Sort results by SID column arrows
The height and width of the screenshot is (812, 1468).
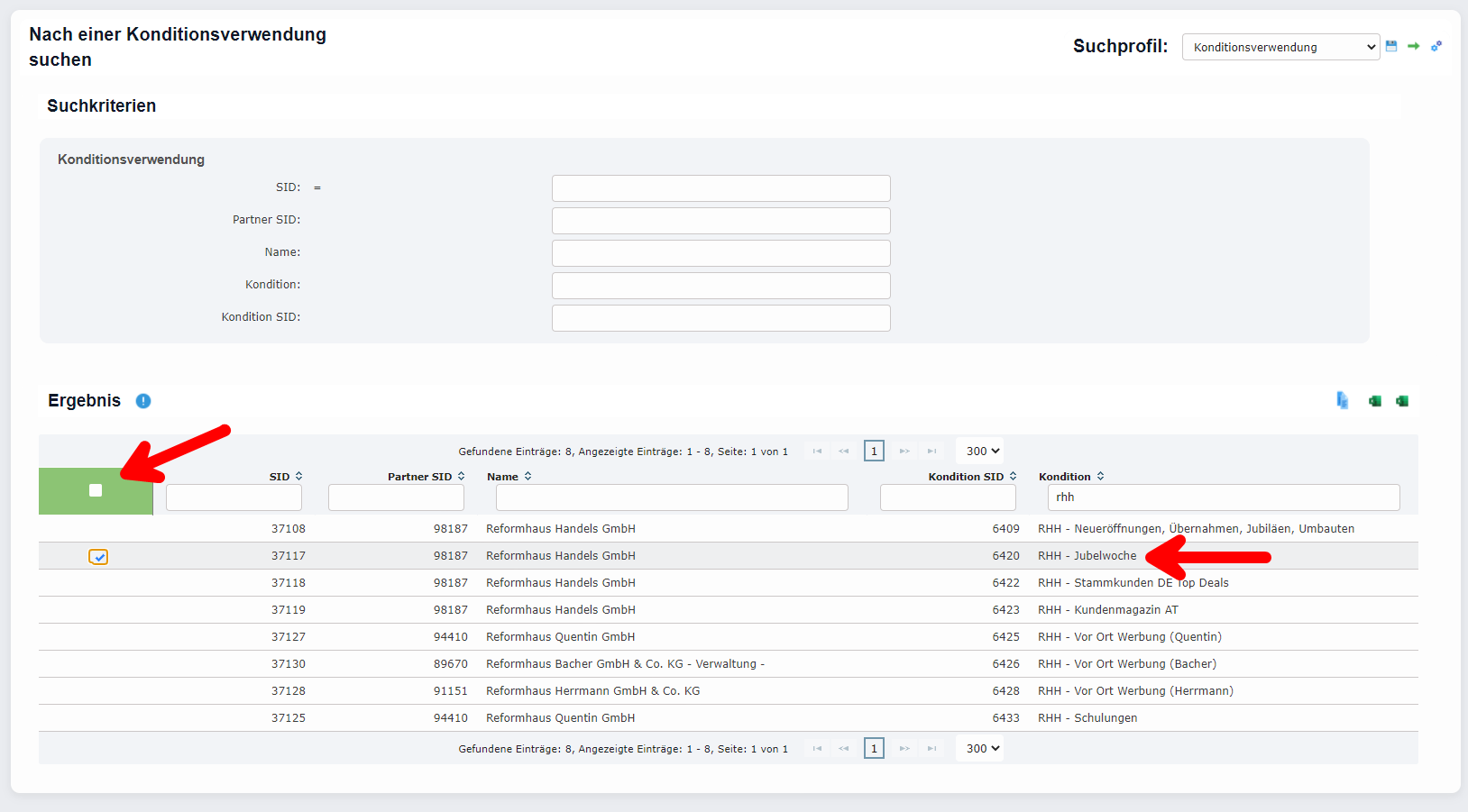298,477
